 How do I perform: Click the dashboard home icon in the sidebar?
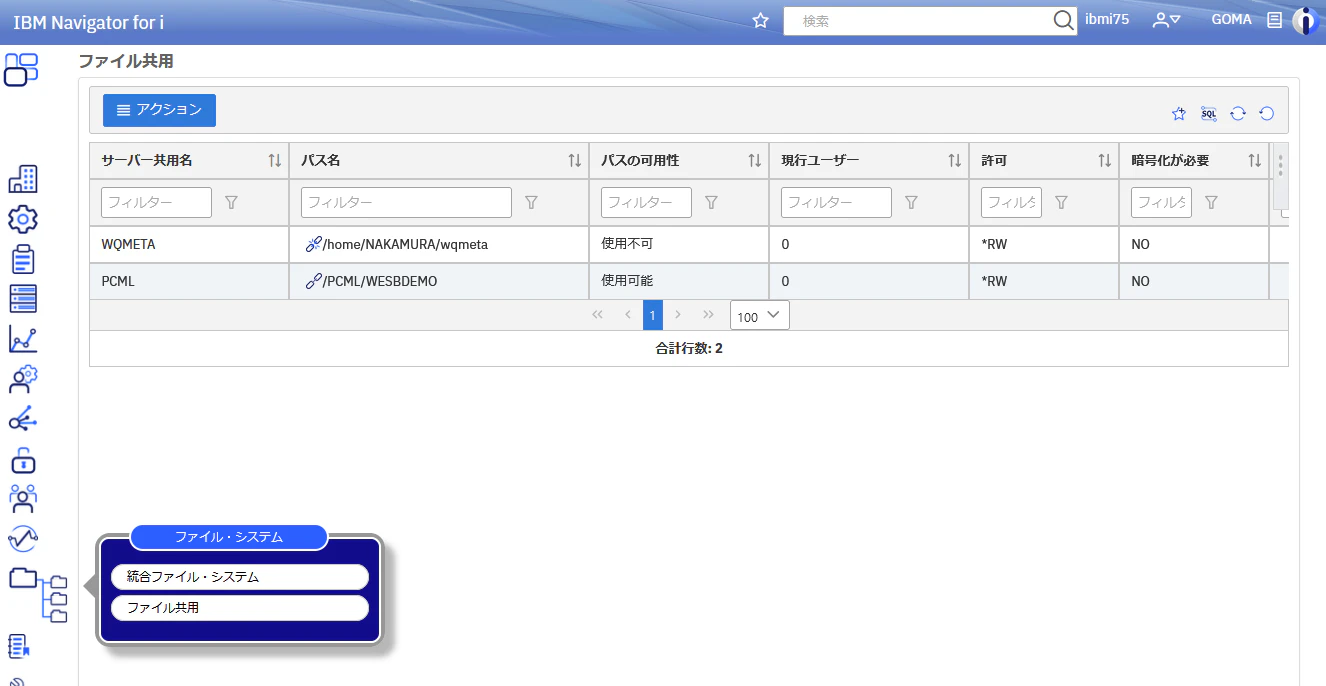pos(21,69)
